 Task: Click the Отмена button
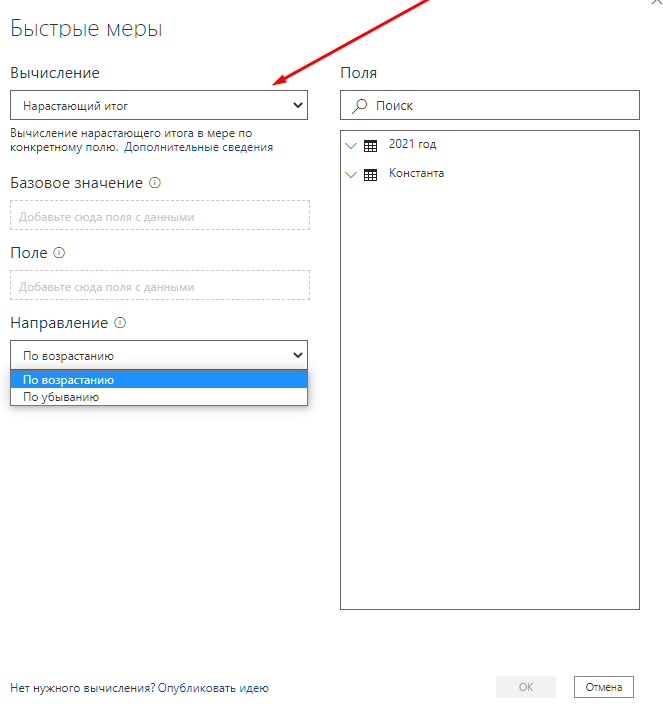point(604,687)
